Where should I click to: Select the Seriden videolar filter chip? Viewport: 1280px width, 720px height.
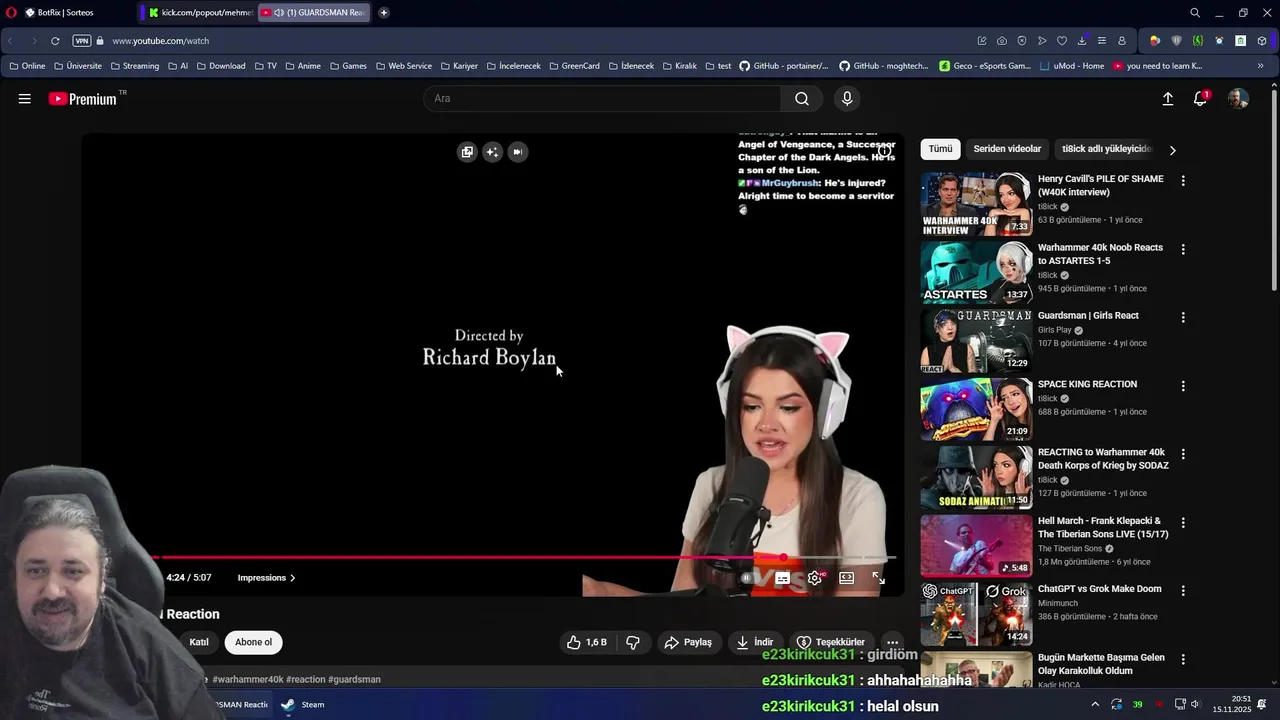[1007, 149]
